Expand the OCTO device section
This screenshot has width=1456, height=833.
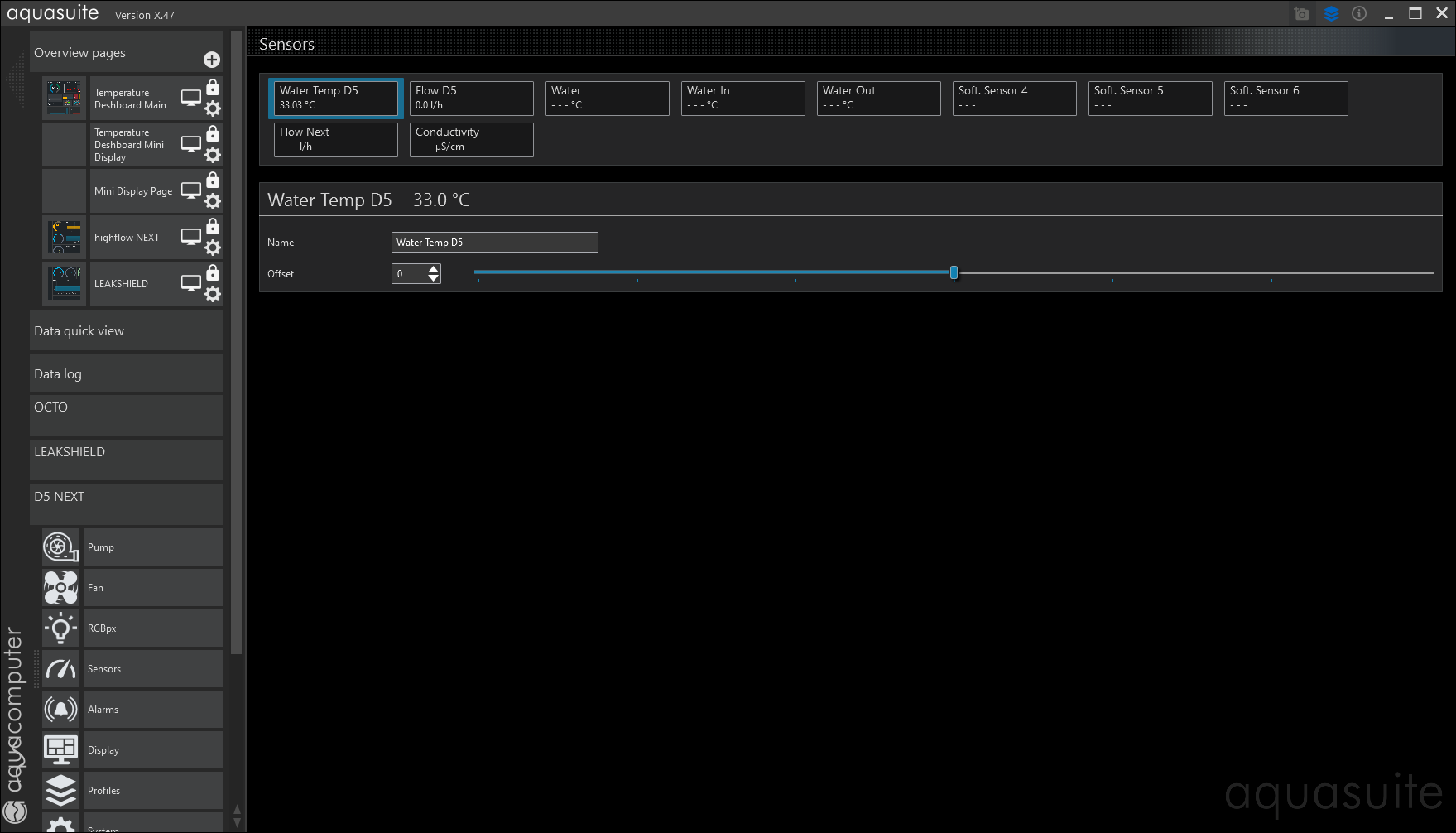tap(127, 415)
